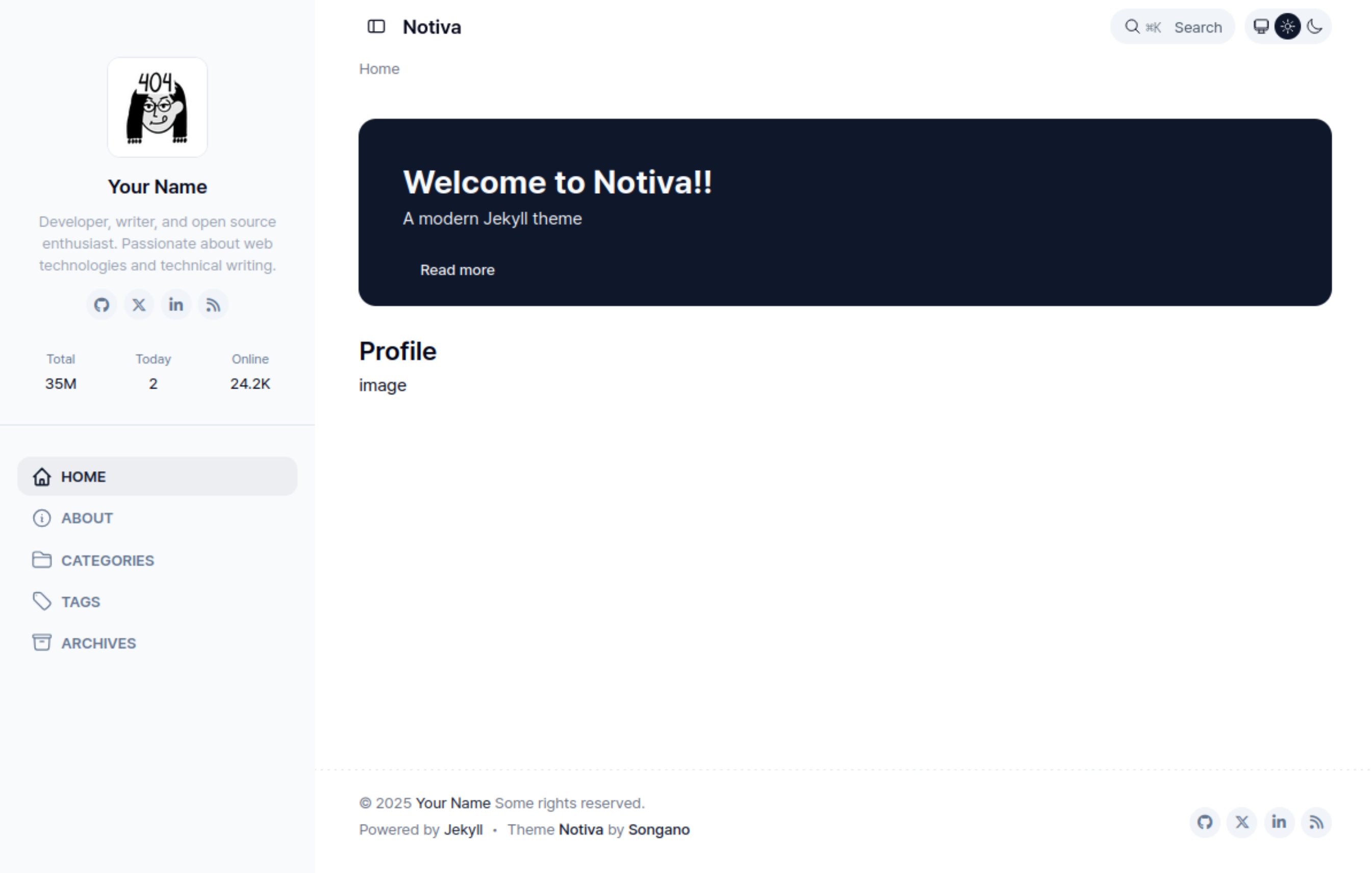The image size is (1372, 873).
Task: Open the LinkedIn icon in the sidebar
Action: 176,304
